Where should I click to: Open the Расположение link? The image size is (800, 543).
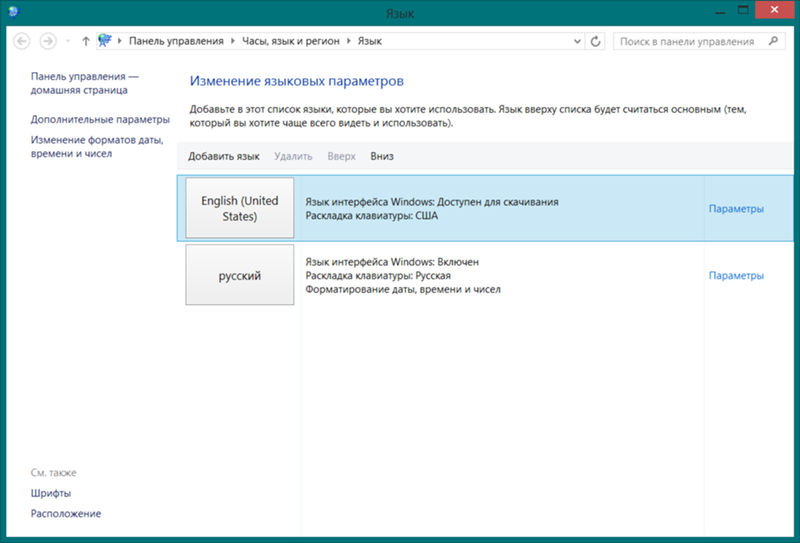click(66, 513)
